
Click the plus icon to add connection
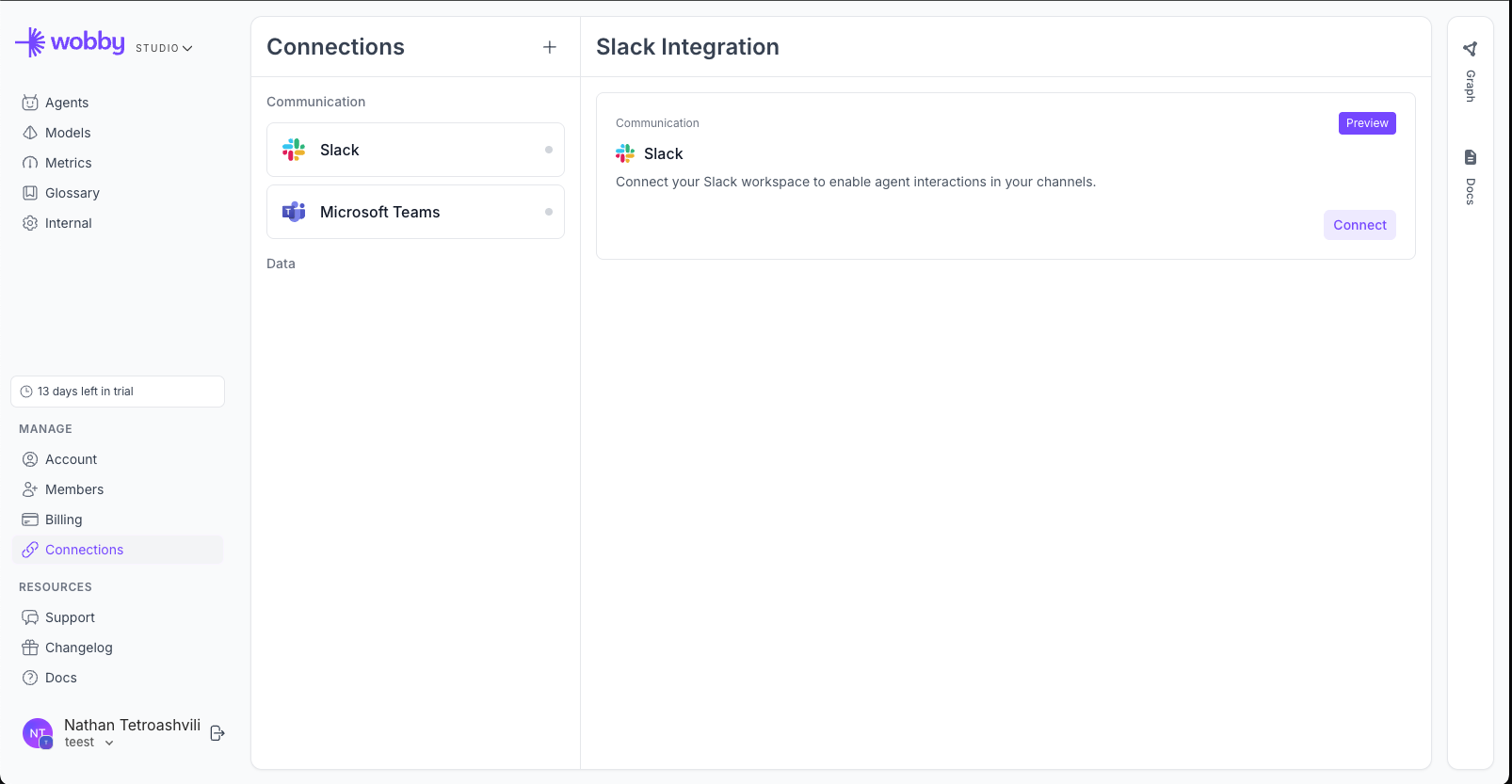(x=549, y=47)
